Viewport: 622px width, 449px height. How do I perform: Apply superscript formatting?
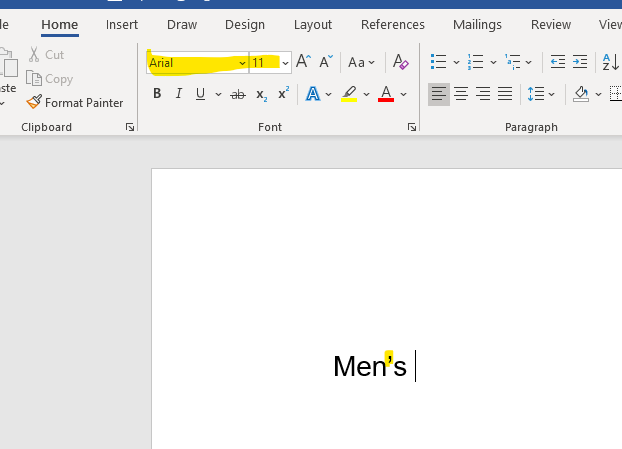(x=284, y=94)
